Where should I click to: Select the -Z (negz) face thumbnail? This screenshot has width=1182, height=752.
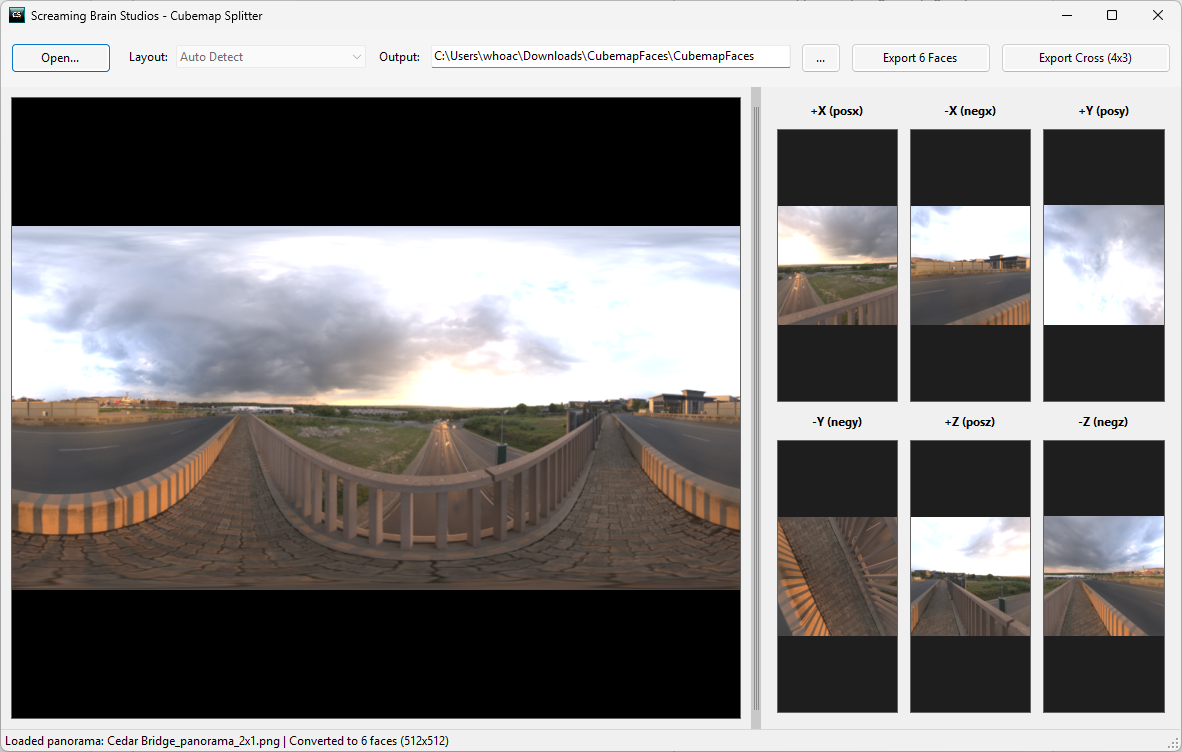coord(1104,576)
